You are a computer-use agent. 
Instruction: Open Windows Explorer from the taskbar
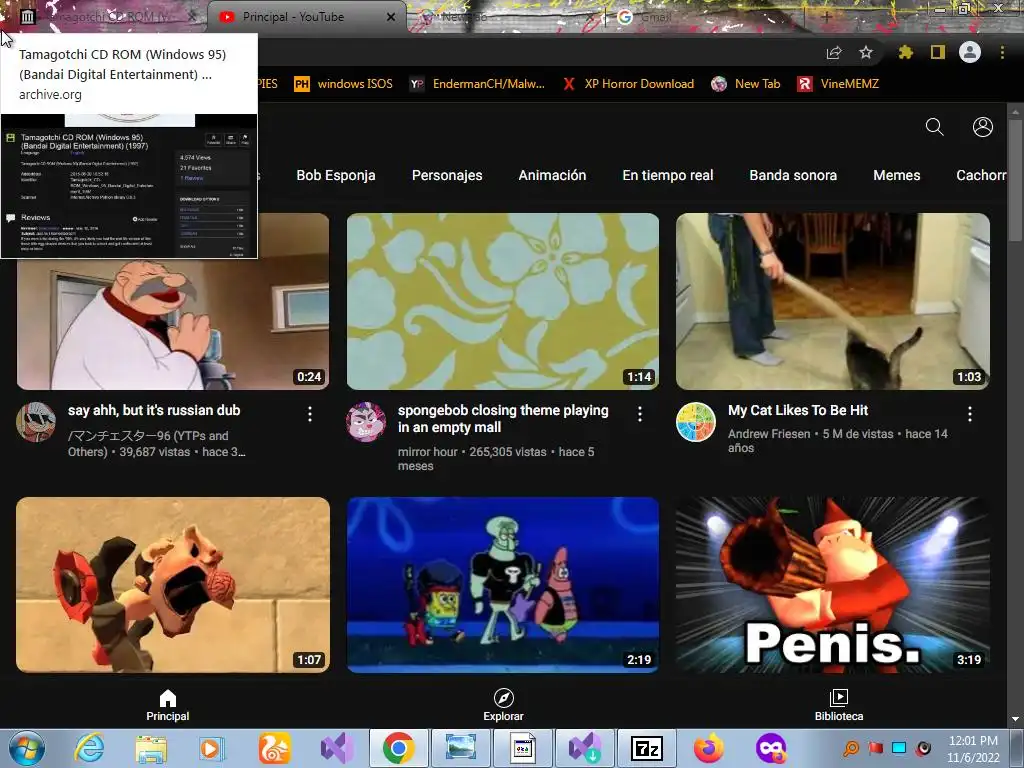(x=151, y=748)
